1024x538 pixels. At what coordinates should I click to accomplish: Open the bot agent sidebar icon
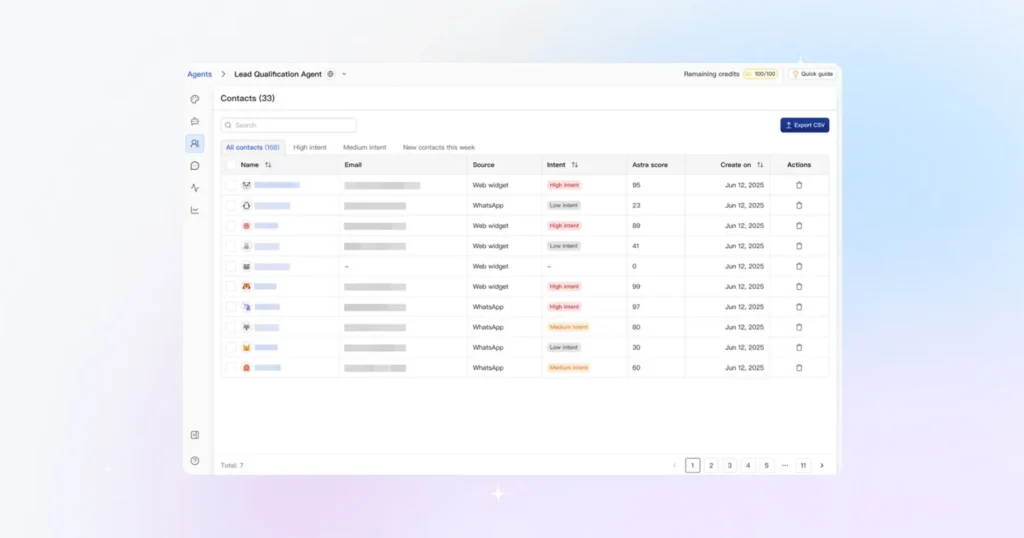tap(195, 121)
